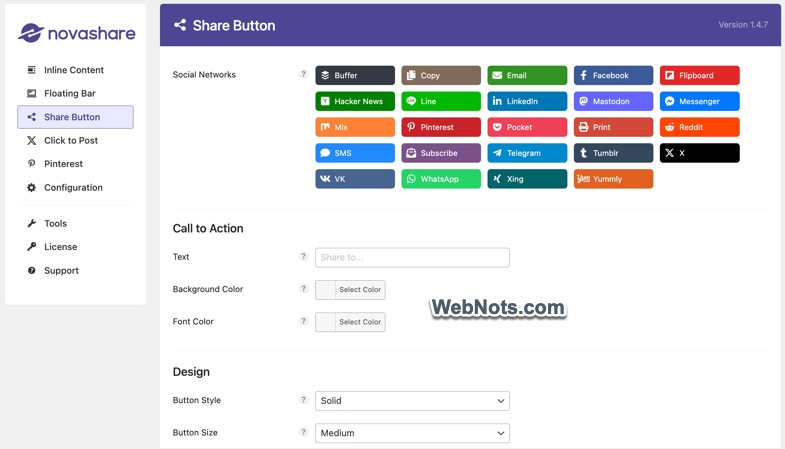Click Select Color for Font Color
Image resolution: width=785 pixels, height=449 pixels.
359,322
